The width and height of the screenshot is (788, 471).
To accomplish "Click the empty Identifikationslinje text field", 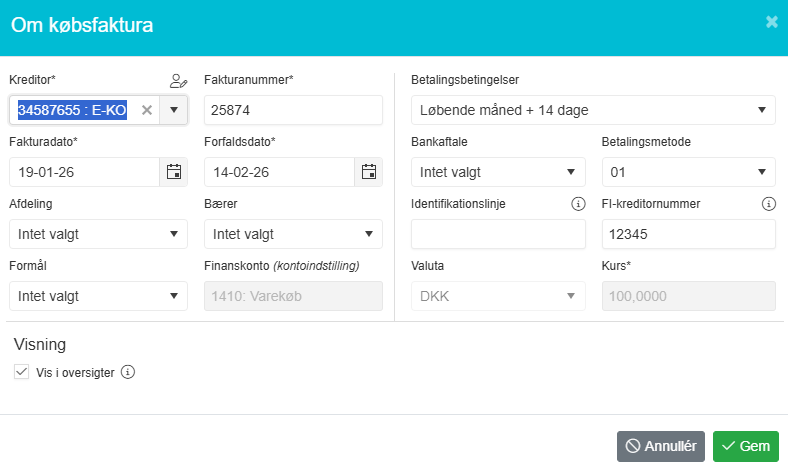I will [498, 234].
